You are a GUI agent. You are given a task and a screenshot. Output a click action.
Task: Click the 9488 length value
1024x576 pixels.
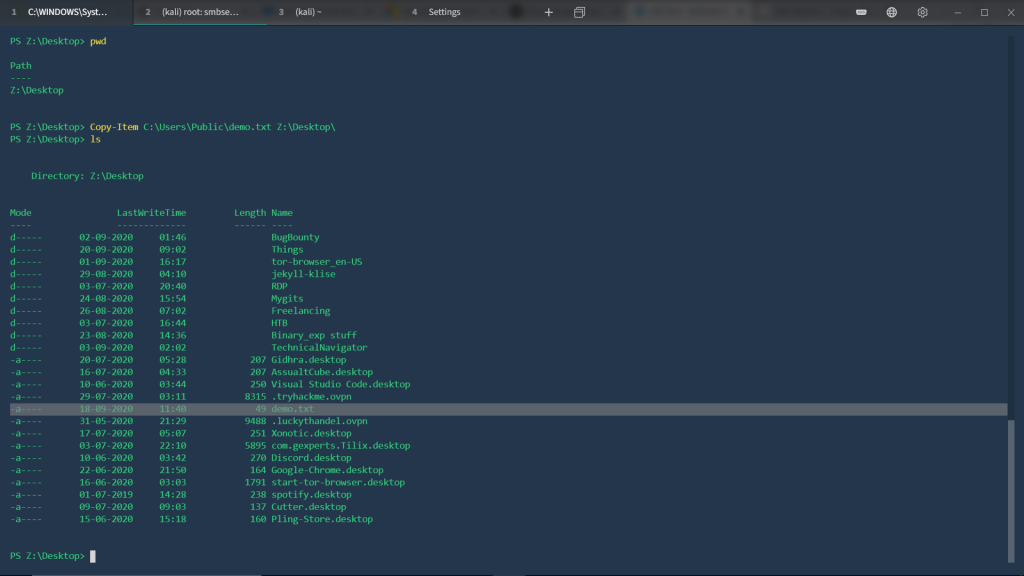pos(255,421)
